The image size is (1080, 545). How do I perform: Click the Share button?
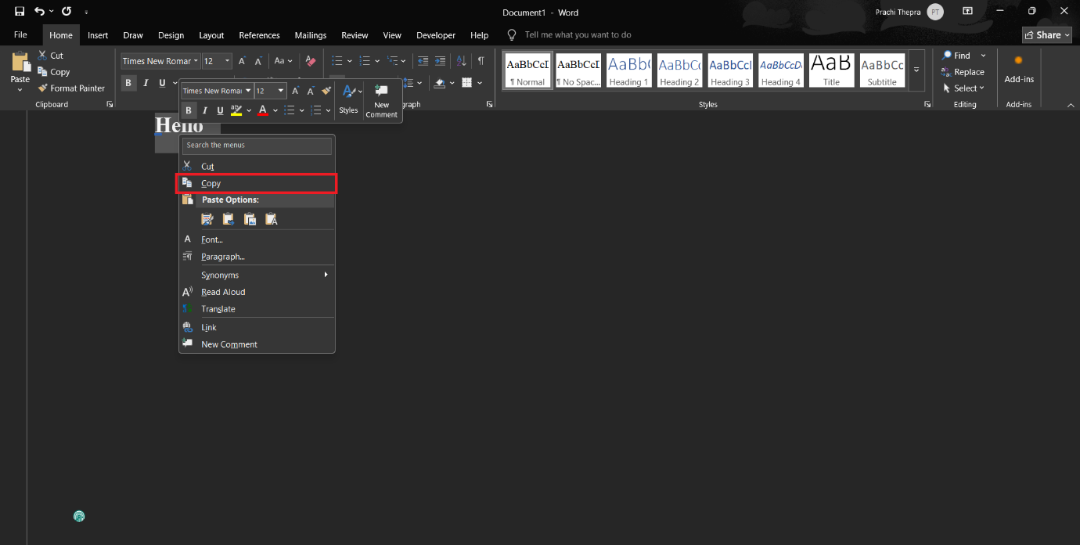click(1047, 35)
